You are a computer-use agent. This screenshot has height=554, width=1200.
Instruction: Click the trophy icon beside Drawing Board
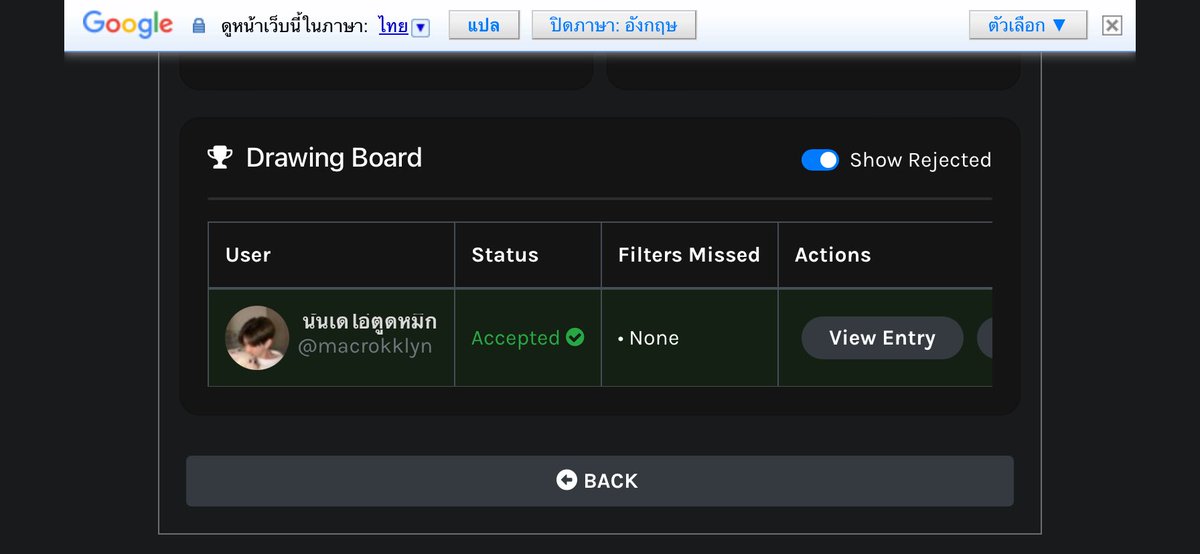click(x=220, y=157)
